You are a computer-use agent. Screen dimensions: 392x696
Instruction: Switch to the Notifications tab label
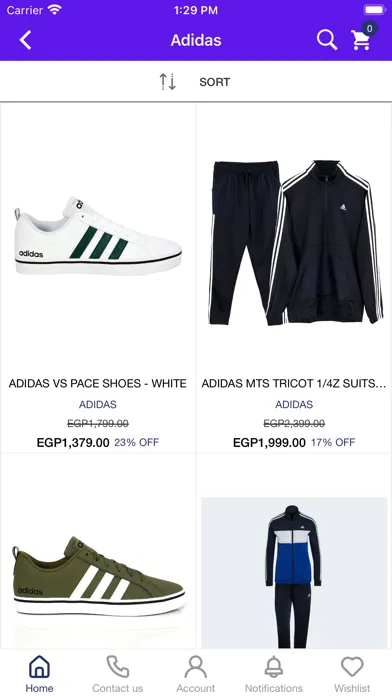tap(274, 688)
